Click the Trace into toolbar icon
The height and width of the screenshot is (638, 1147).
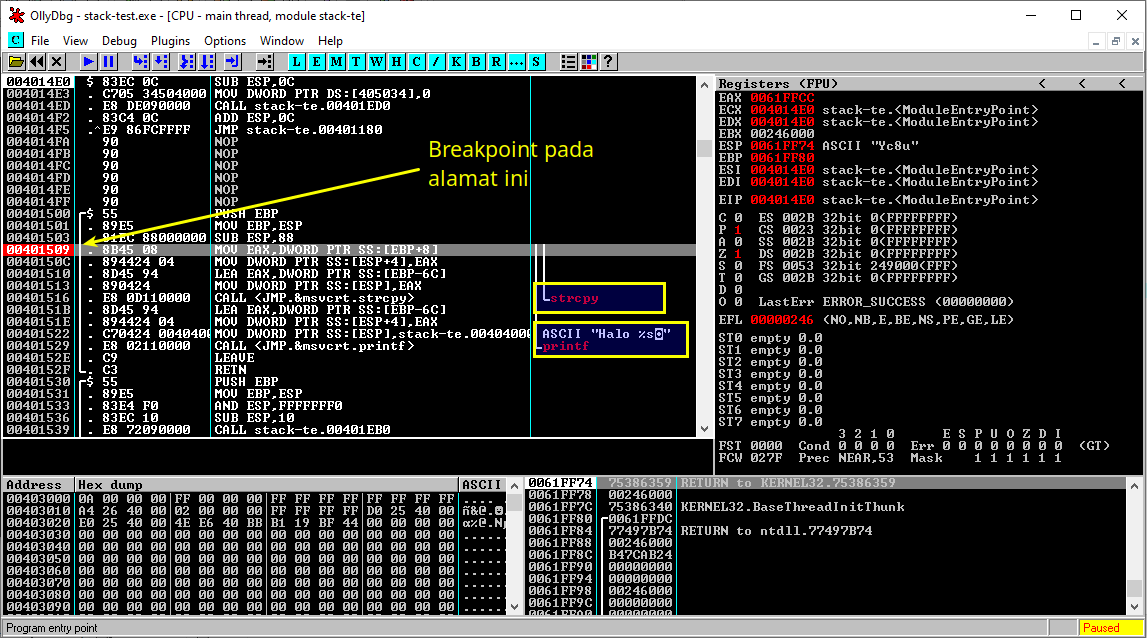pyautogui.click(x=187, y=62)
